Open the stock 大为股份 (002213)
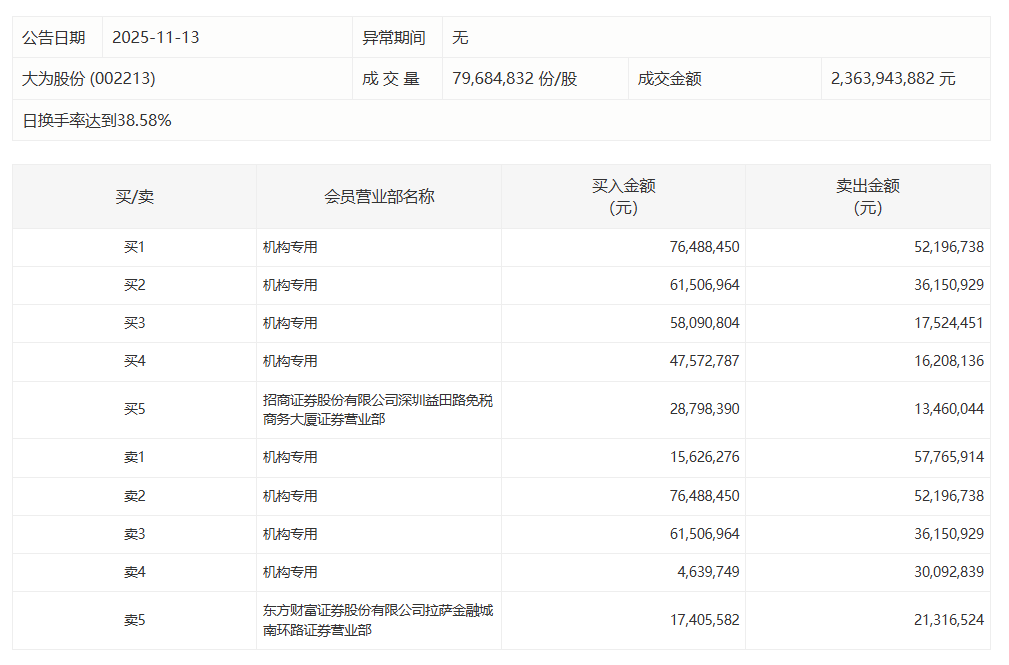This screenshot has width=1009, height=665. point(89,79)
